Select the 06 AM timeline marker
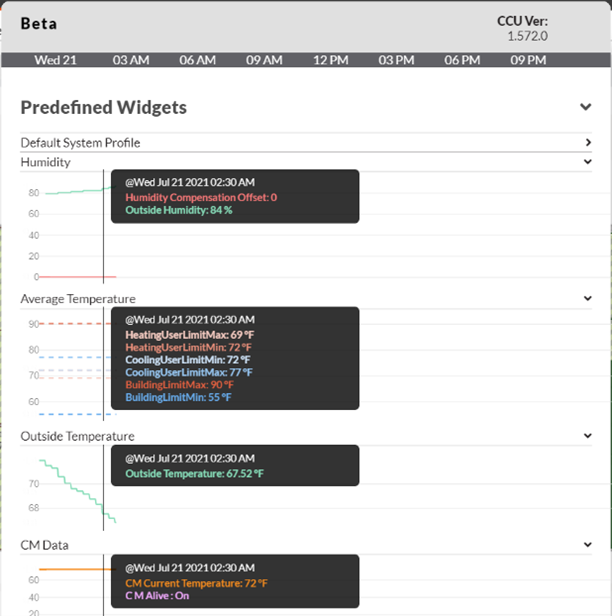Viewport: 612px width, 616px height. pos(198,60)
